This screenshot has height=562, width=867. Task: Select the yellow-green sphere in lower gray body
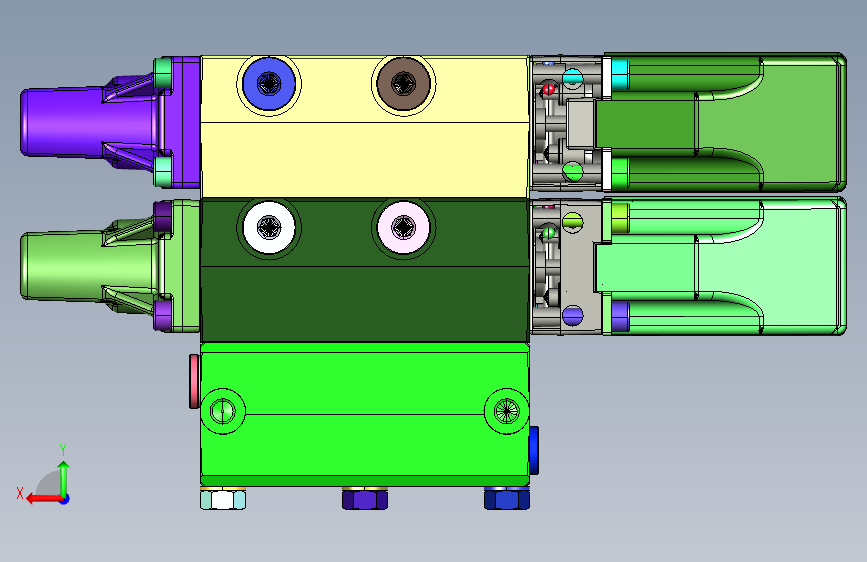click(x=573, y=222)
